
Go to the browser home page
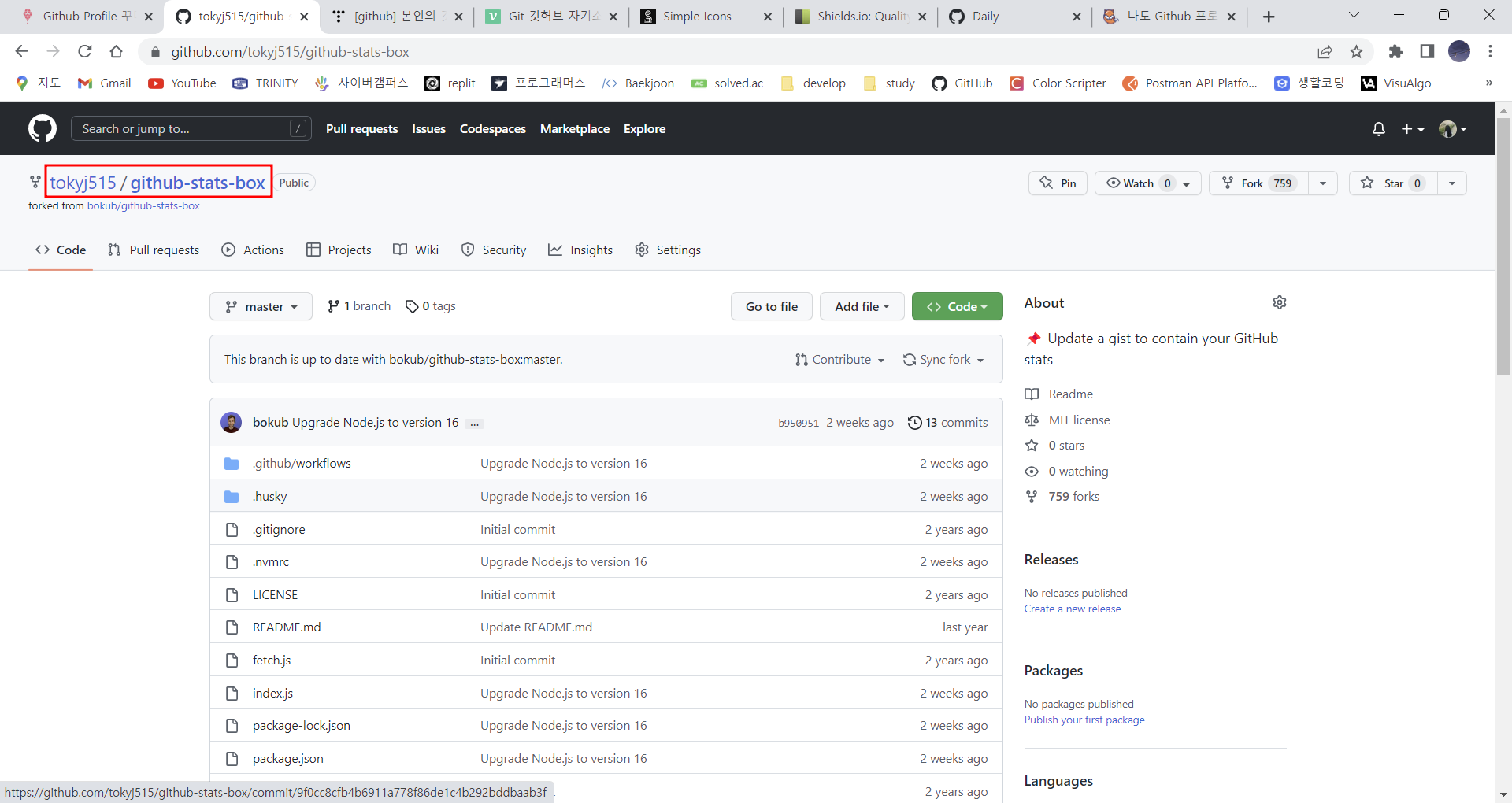point(117,51)
